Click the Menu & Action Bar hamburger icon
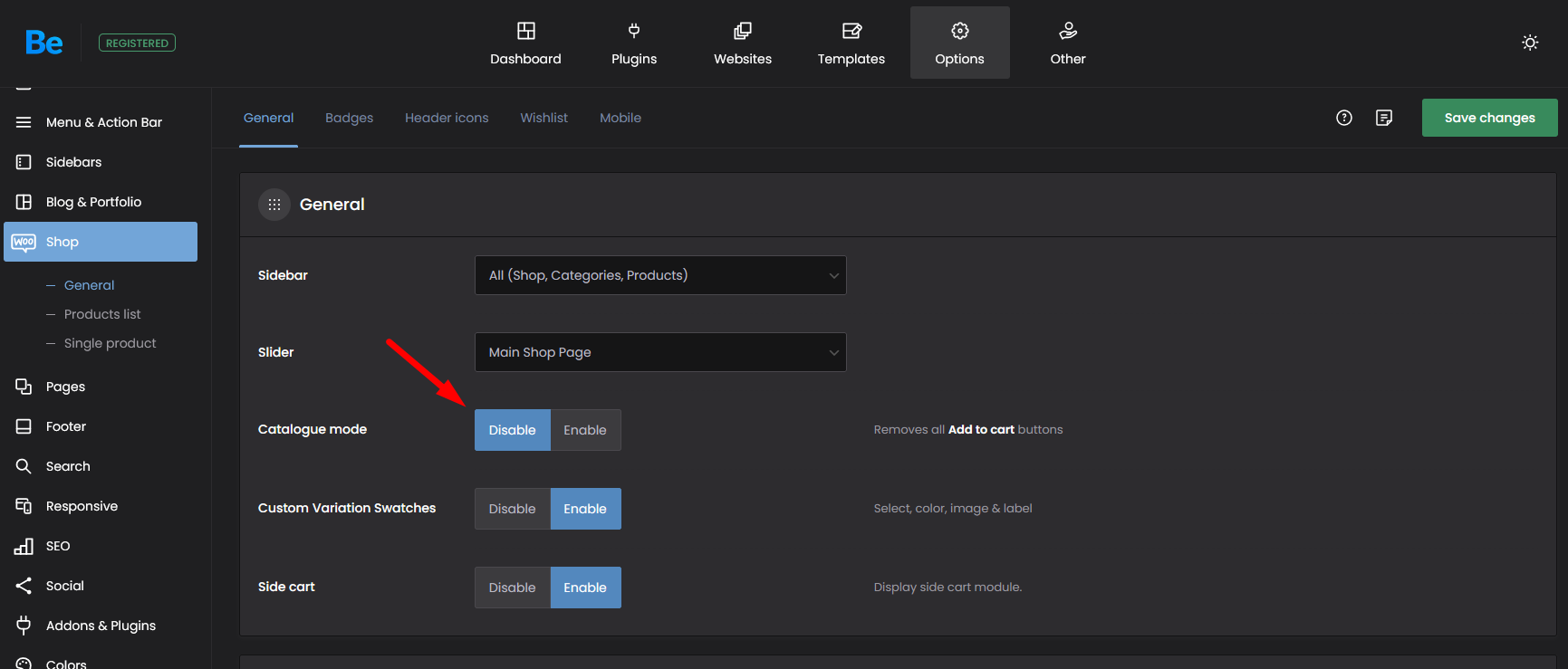Image resolution: width=1568 pixels, height=669 pixels. point(24,122)
